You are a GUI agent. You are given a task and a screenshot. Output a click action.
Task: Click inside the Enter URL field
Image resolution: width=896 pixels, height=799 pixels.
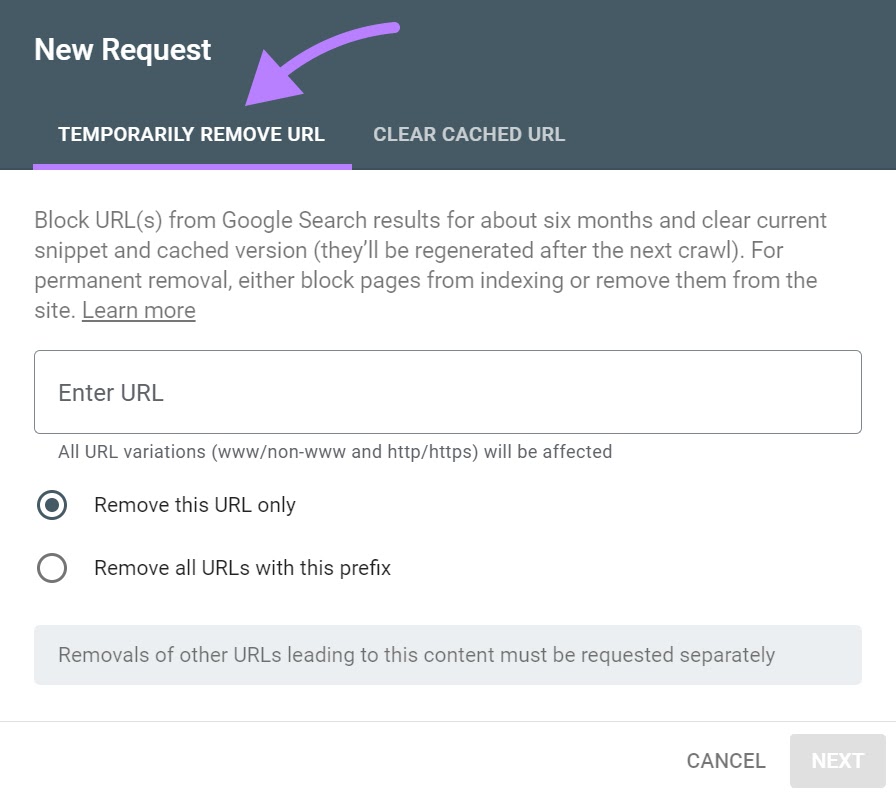click(447, 391)
